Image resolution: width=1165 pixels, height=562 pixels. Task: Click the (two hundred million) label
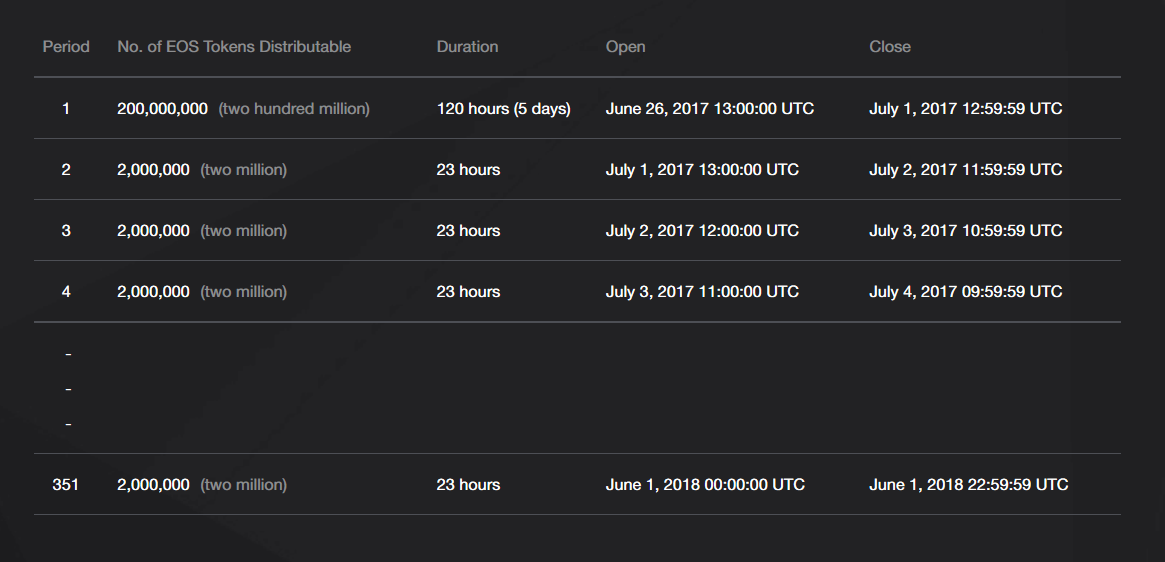pos(294,109)
